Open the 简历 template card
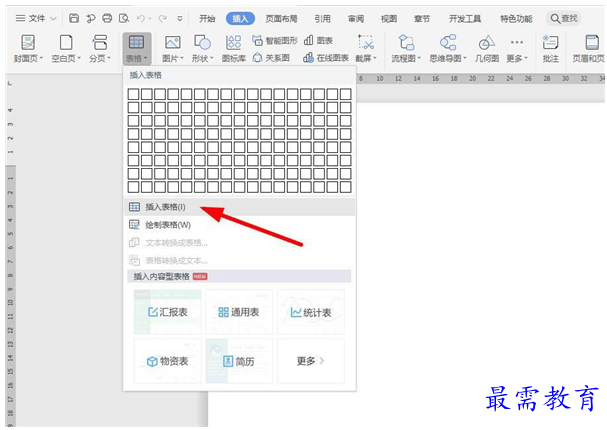607x430 pixels. coord(239,361)
